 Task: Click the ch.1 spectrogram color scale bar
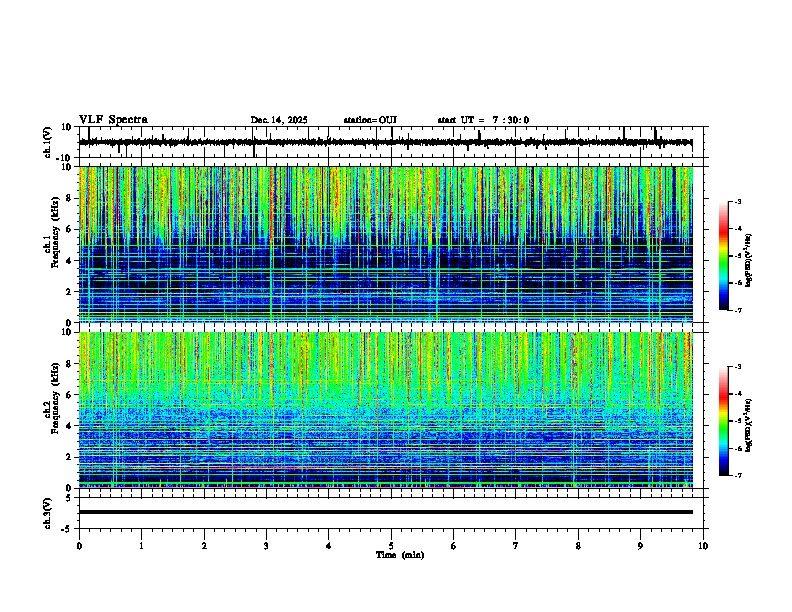point(724,256)
